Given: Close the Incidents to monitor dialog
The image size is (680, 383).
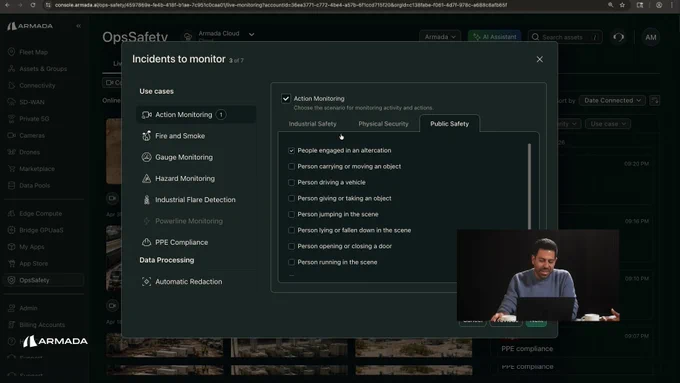Looking at the screenshot, I should click(539, 59).
